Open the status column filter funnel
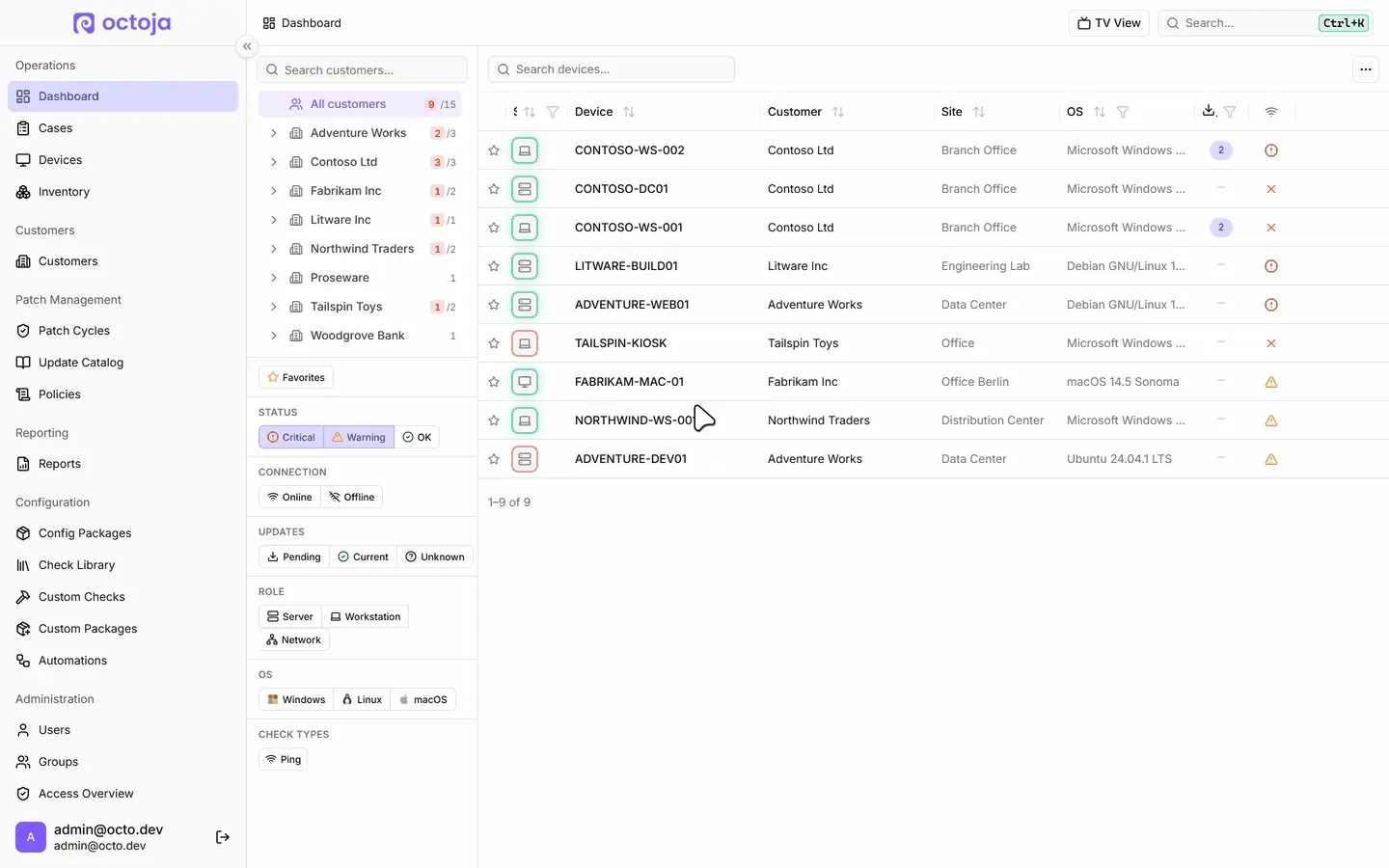Image resolution: width=1389 pixels, height=868 pixels. point(553,112)
